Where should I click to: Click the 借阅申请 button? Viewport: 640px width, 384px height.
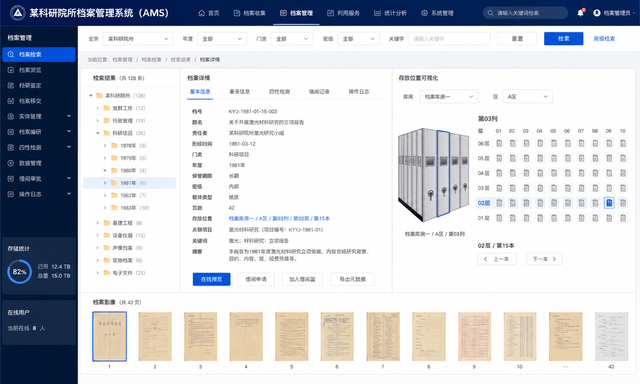click(x=256, y=279)
